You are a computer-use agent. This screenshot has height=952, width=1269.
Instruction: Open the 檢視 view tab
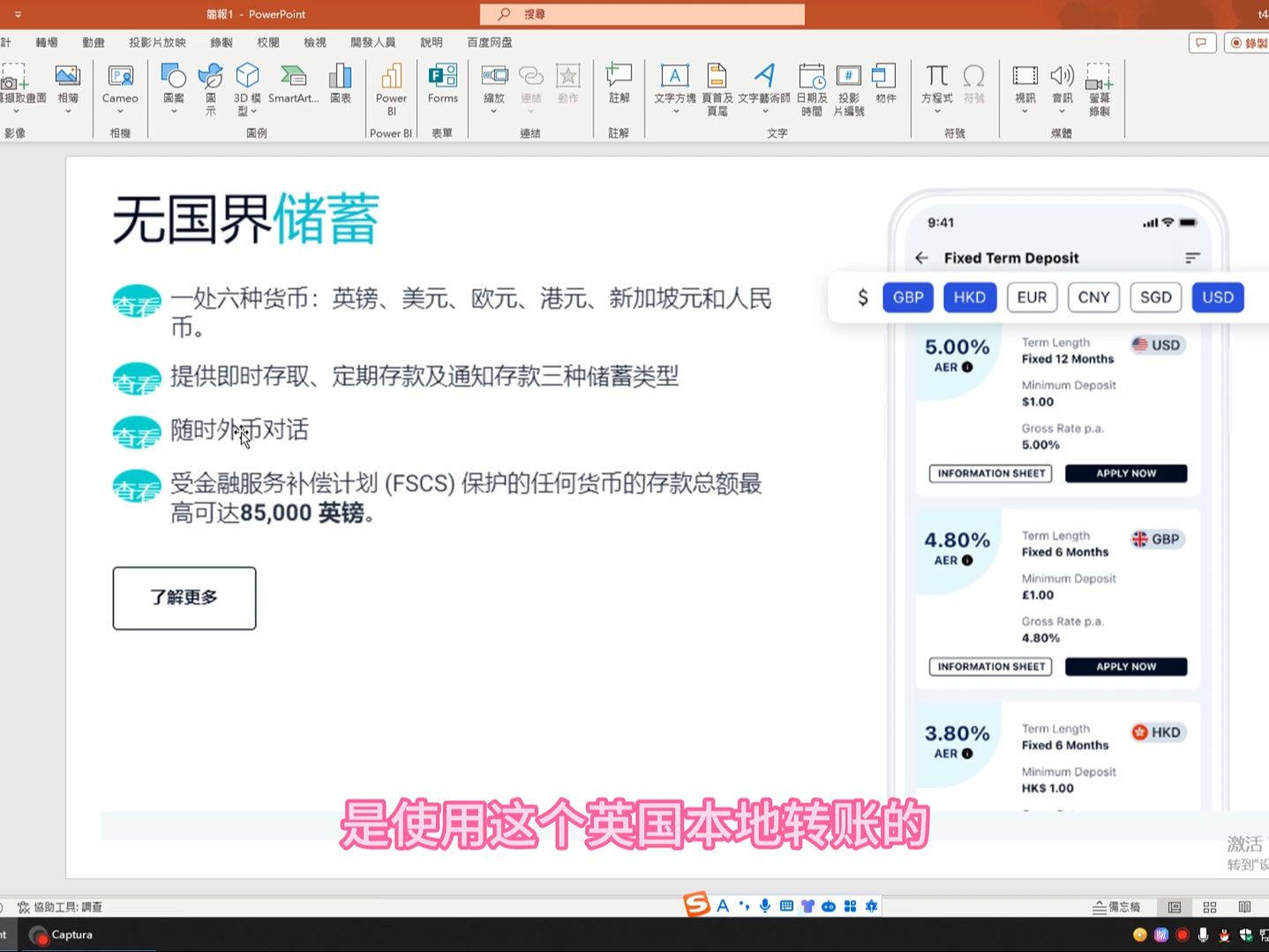click(315, 42)
